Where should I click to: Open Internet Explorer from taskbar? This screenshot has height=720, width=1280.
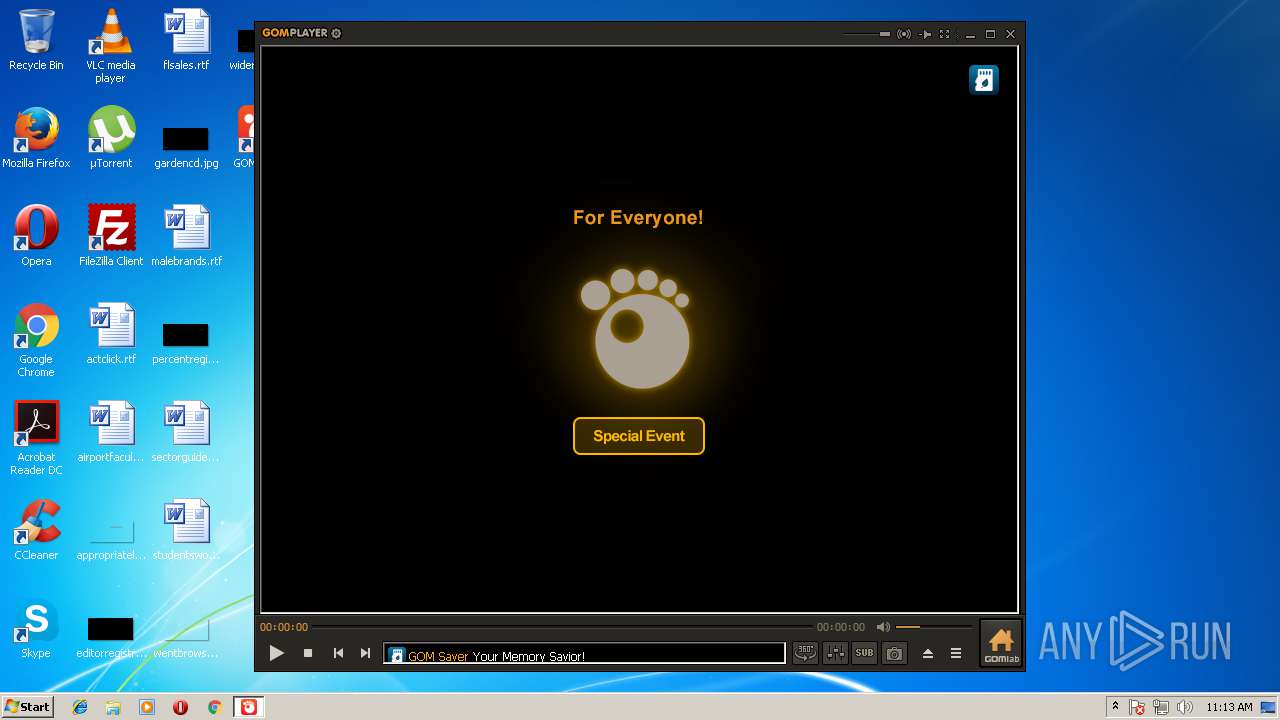[80, 707]
